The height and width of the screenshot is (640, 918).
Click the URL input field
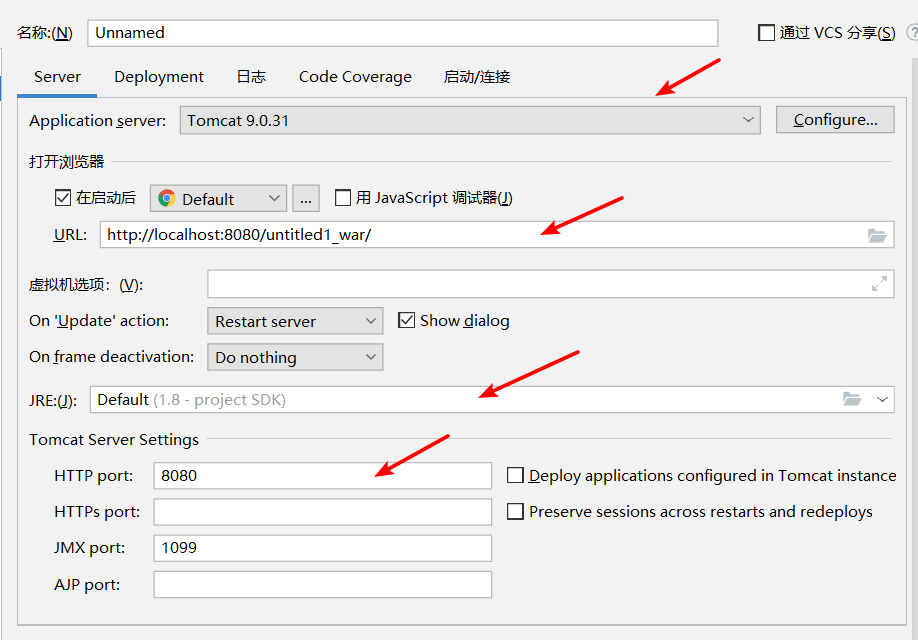(497, 235)
